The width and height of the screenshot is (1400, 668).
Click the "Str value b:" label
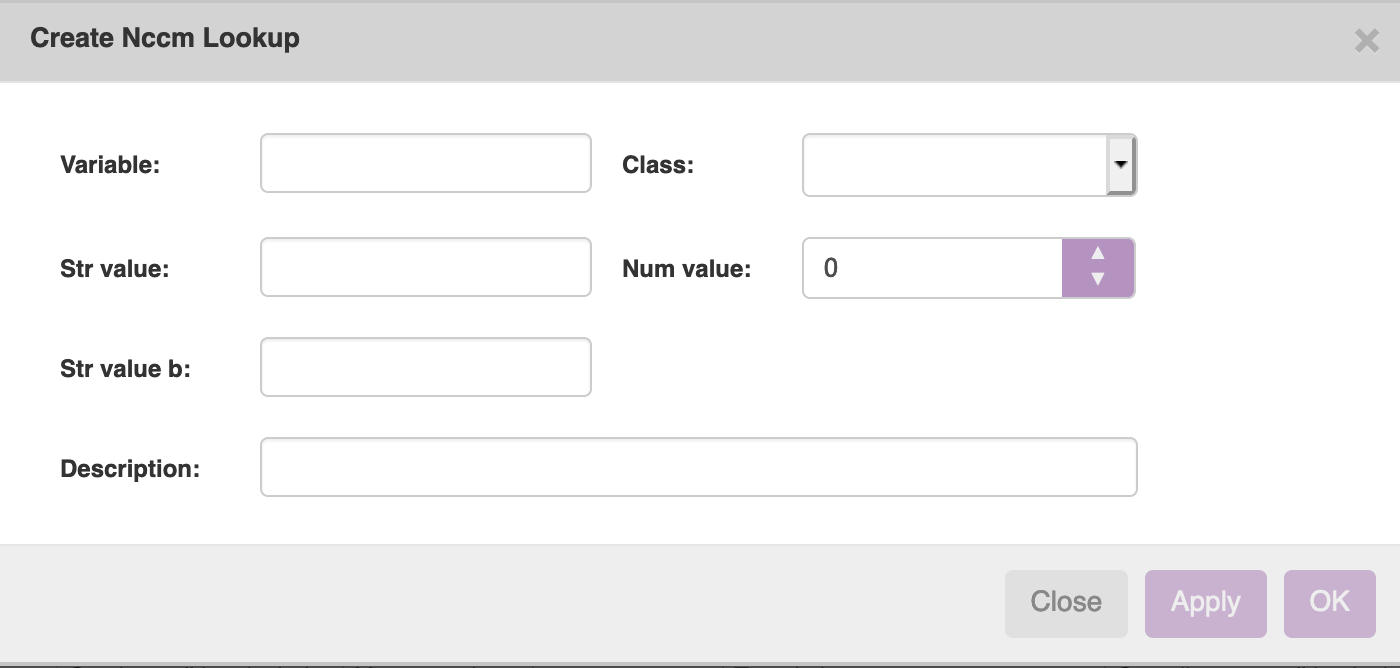click(125, 368)
